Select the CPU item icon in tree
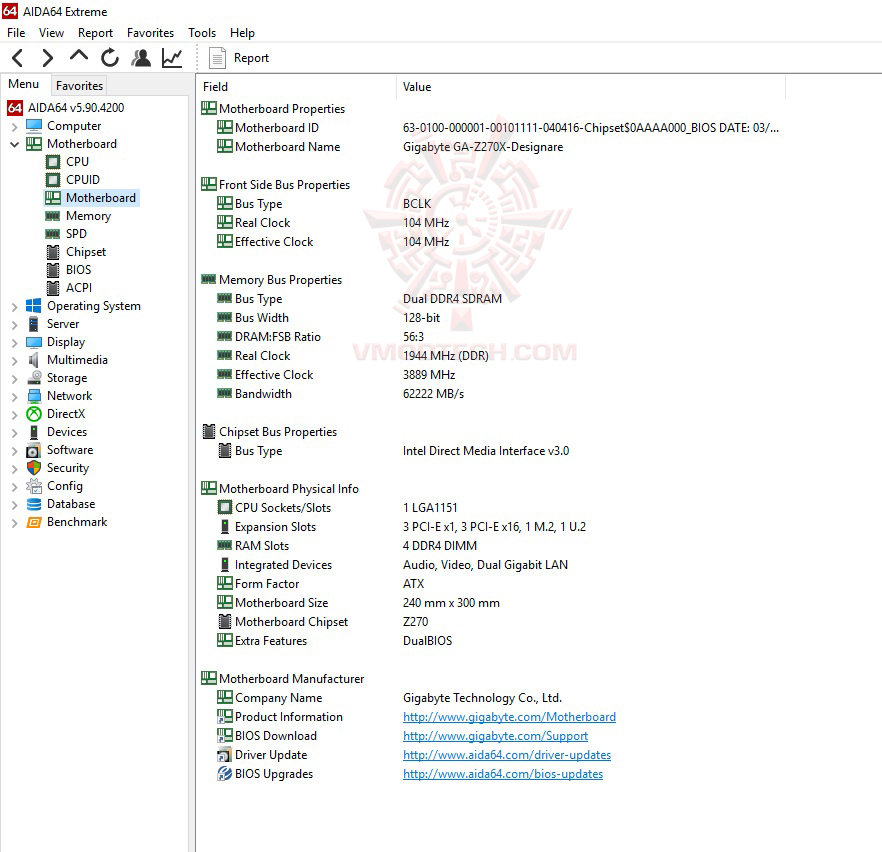Image resolution: width=882 pixels, height=852 pixels. coord(53,162)
